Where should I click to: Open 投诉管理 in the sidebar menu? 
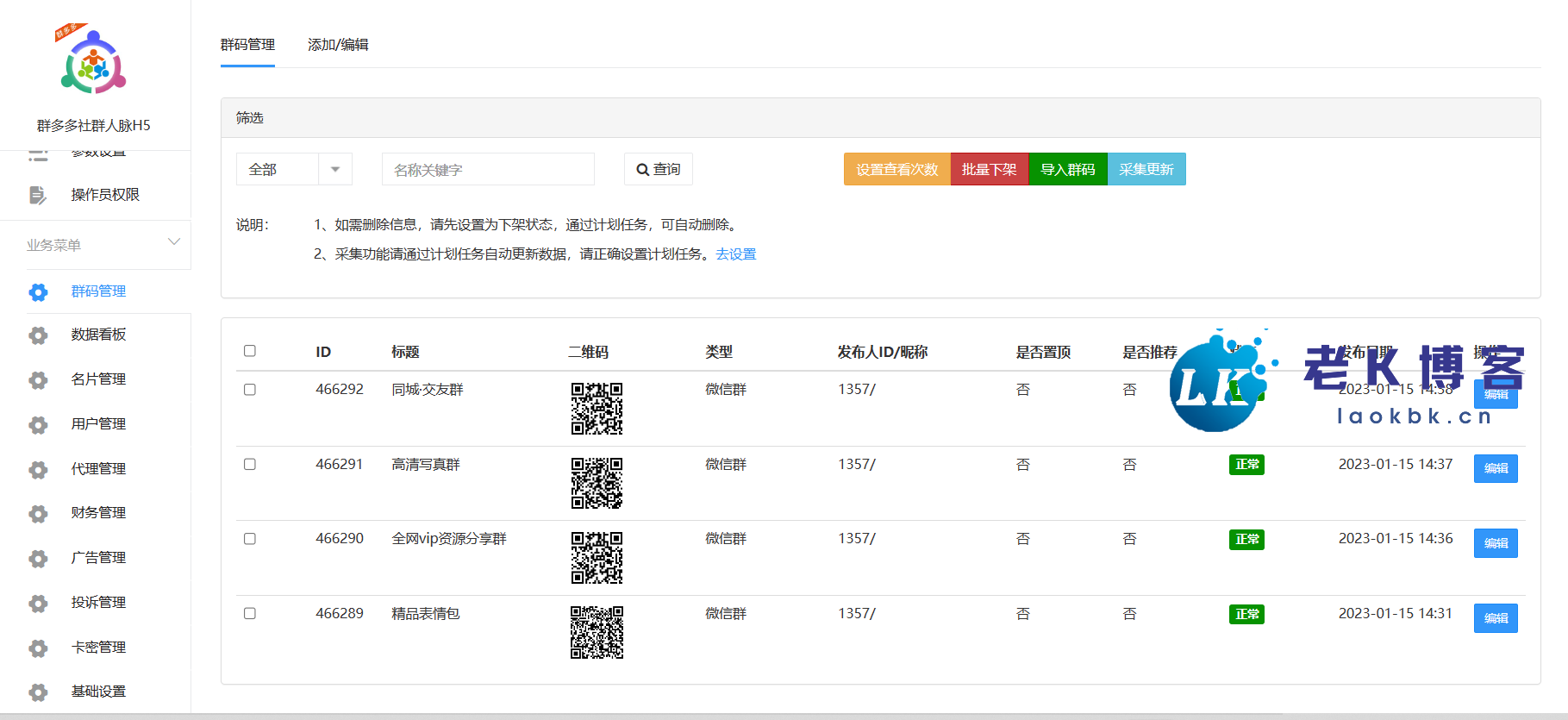coord(98,603)
